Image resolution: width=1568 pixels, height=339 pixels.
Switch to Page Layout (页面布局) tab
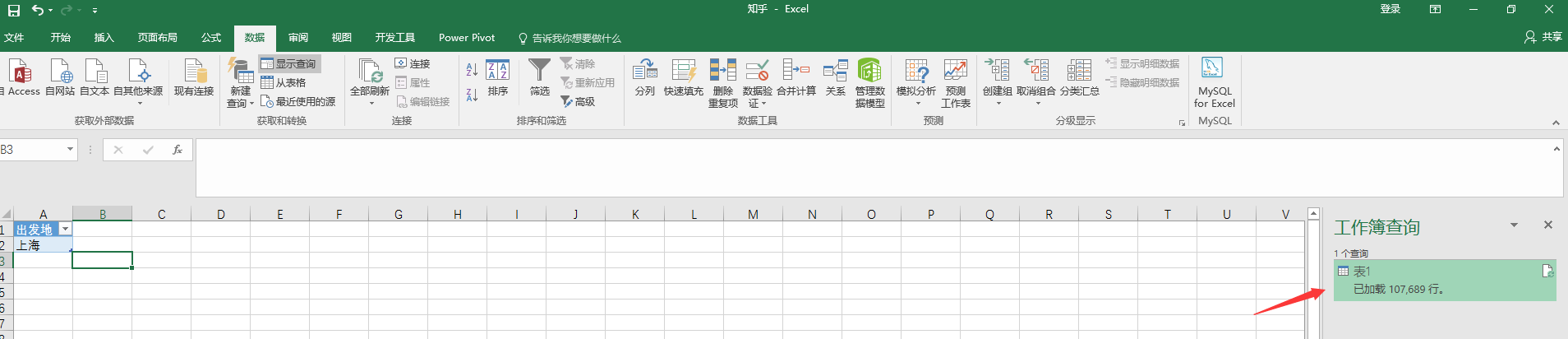(158, 38)
